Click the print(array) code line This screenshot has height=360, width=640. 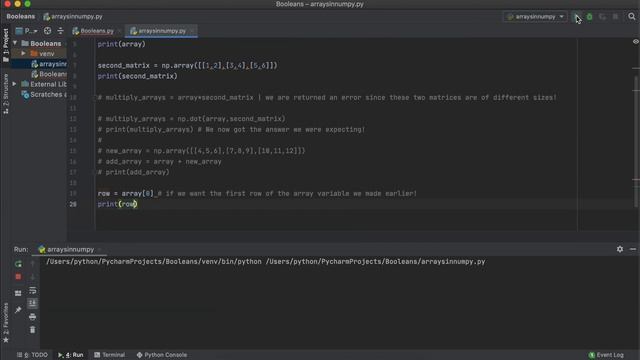(121, 44)
